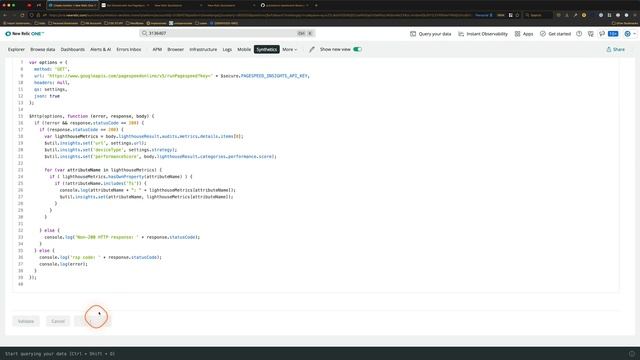Screen dimensions: 640x360
Task: Open Browse data in the navigation
Action: 42,49
